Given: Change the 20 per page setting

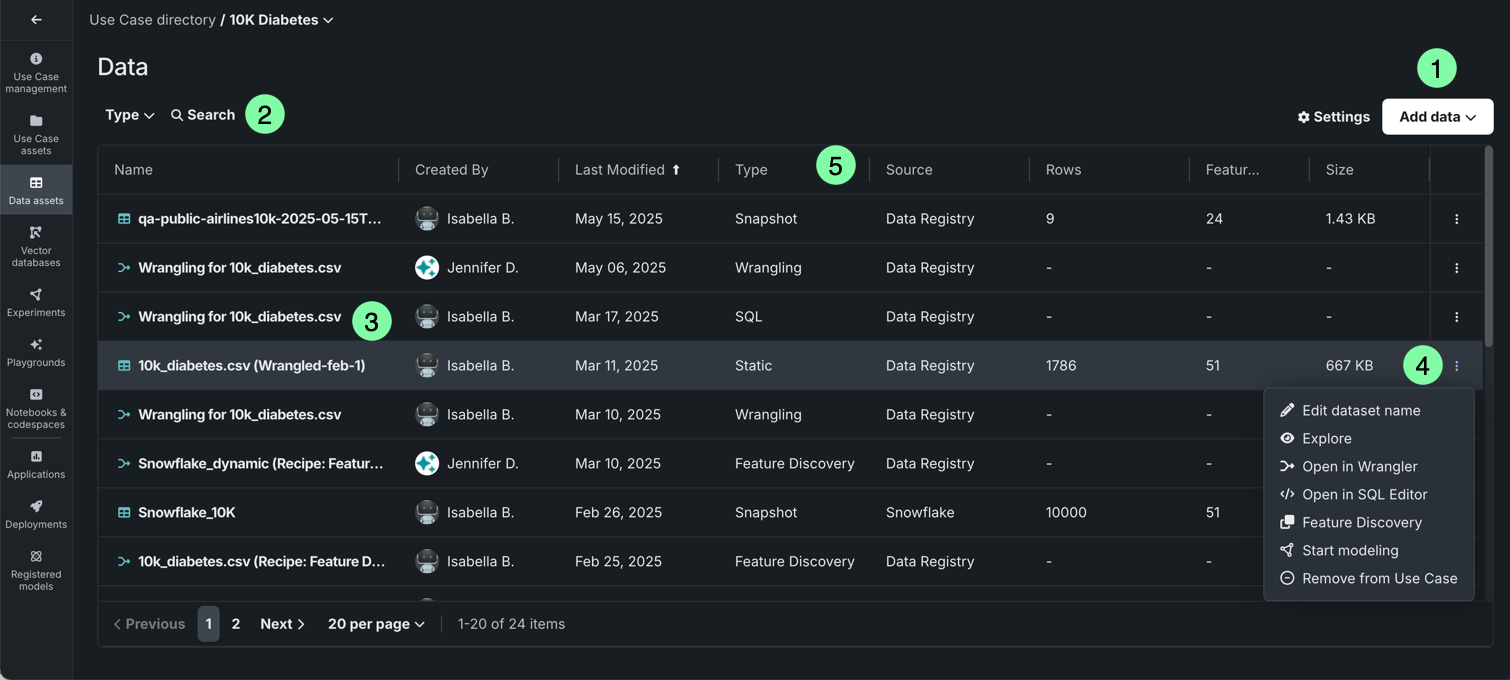Looking at the screenshot, I should point(376,624).
